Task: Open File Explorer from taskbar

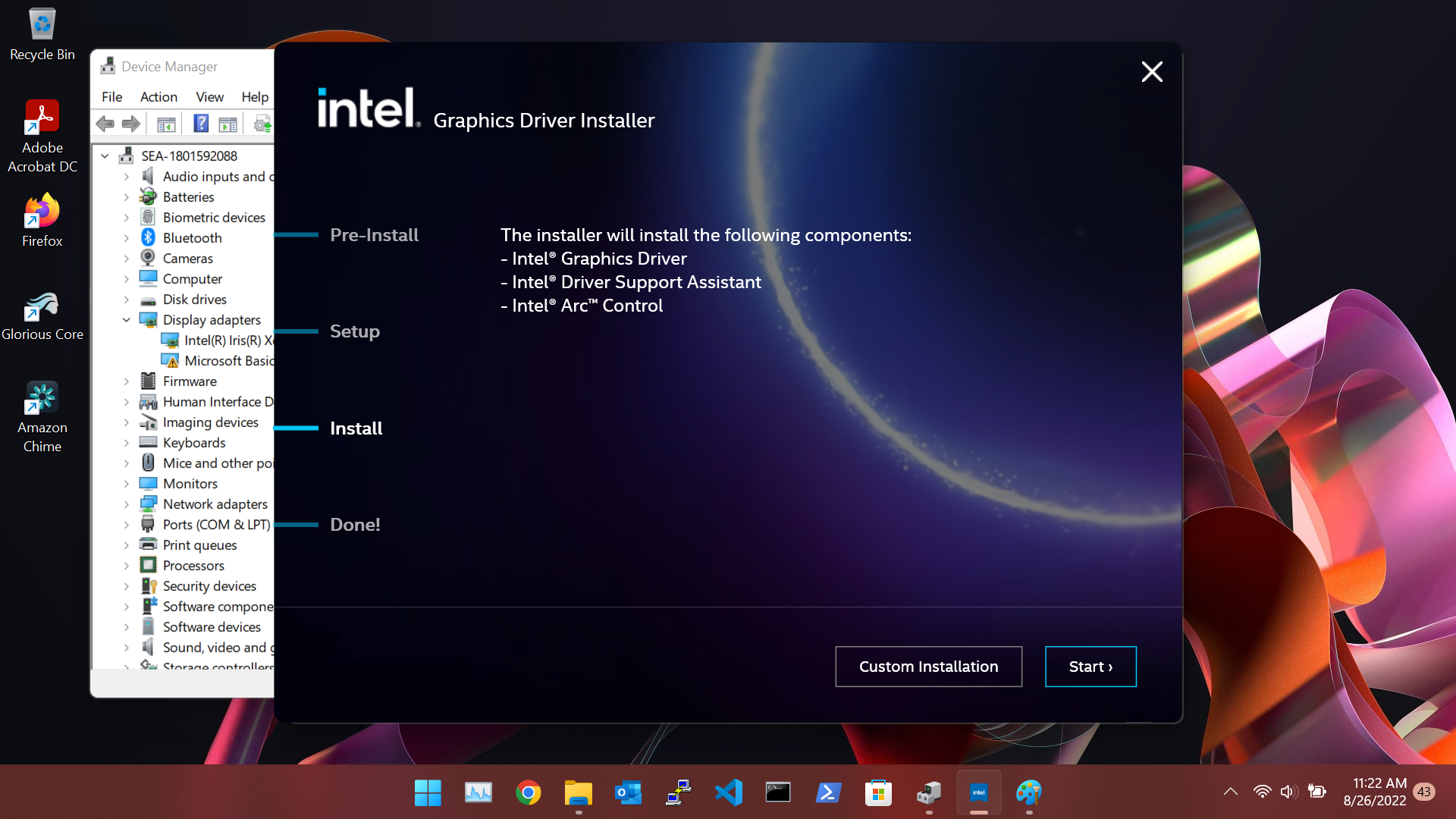Action: (579, 792)
